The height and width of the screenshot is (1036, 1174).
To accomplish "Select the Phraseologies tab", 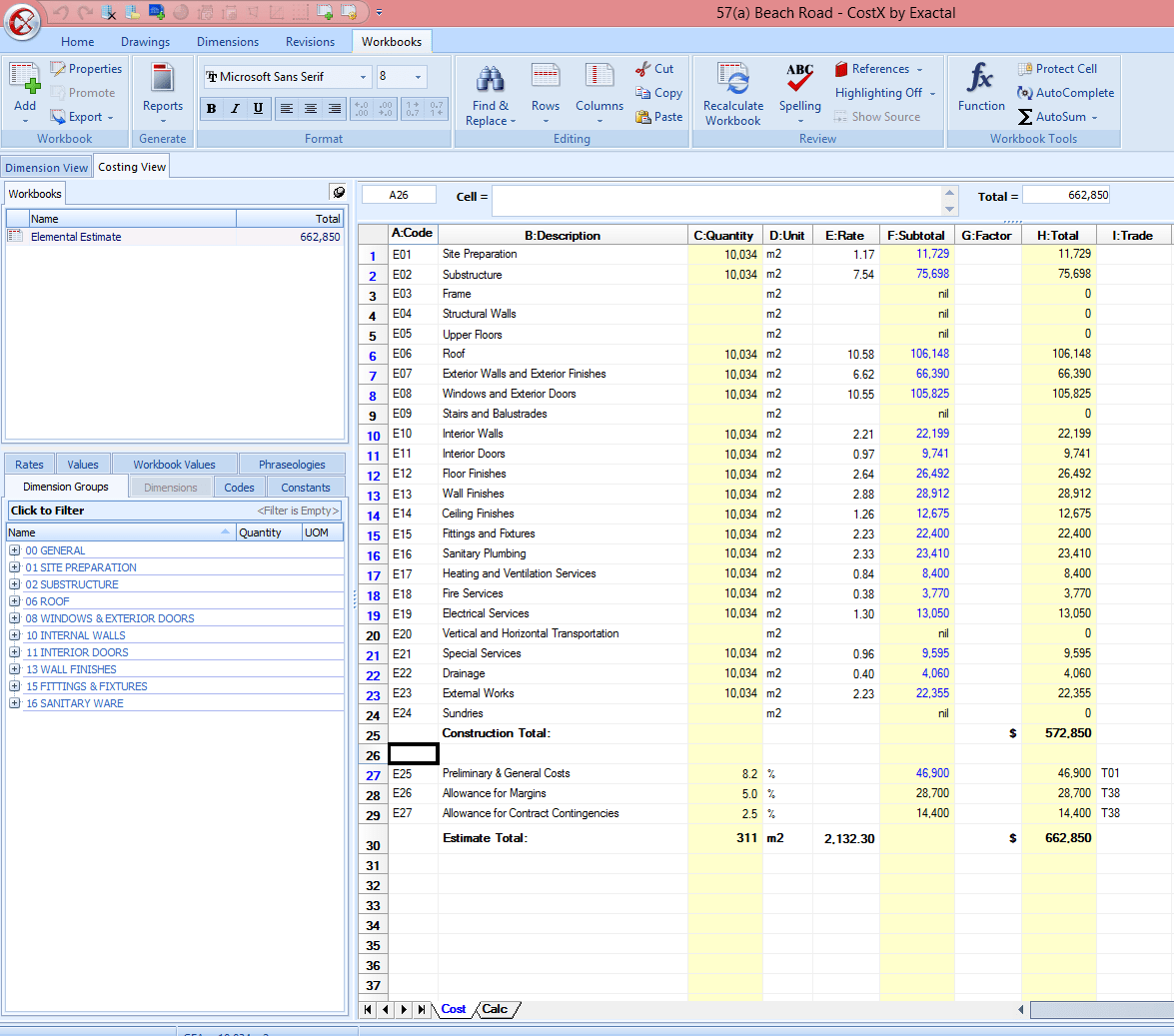I will [292, 465].
